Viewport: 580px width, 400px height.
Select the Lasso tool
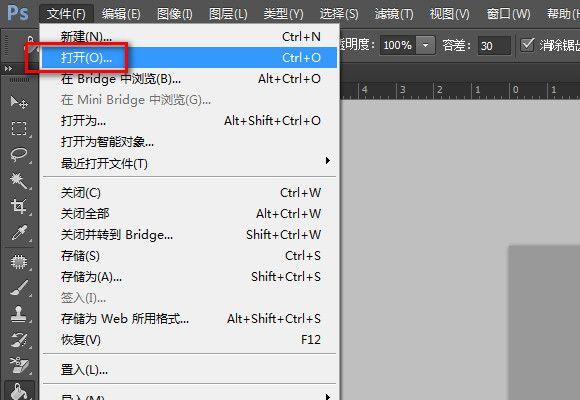point(19,154)
